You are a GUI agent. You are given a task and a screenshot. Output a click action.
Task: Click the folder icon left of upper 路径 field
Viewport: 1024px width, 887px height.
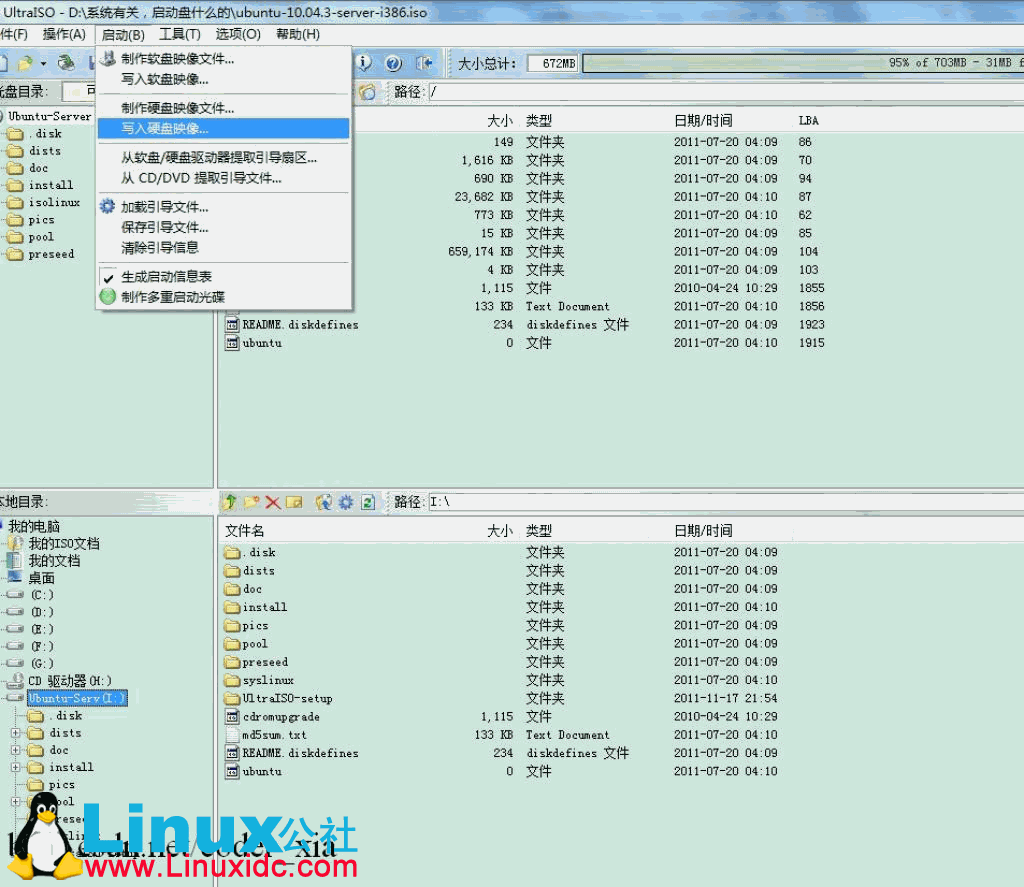(x=368, y=92)
